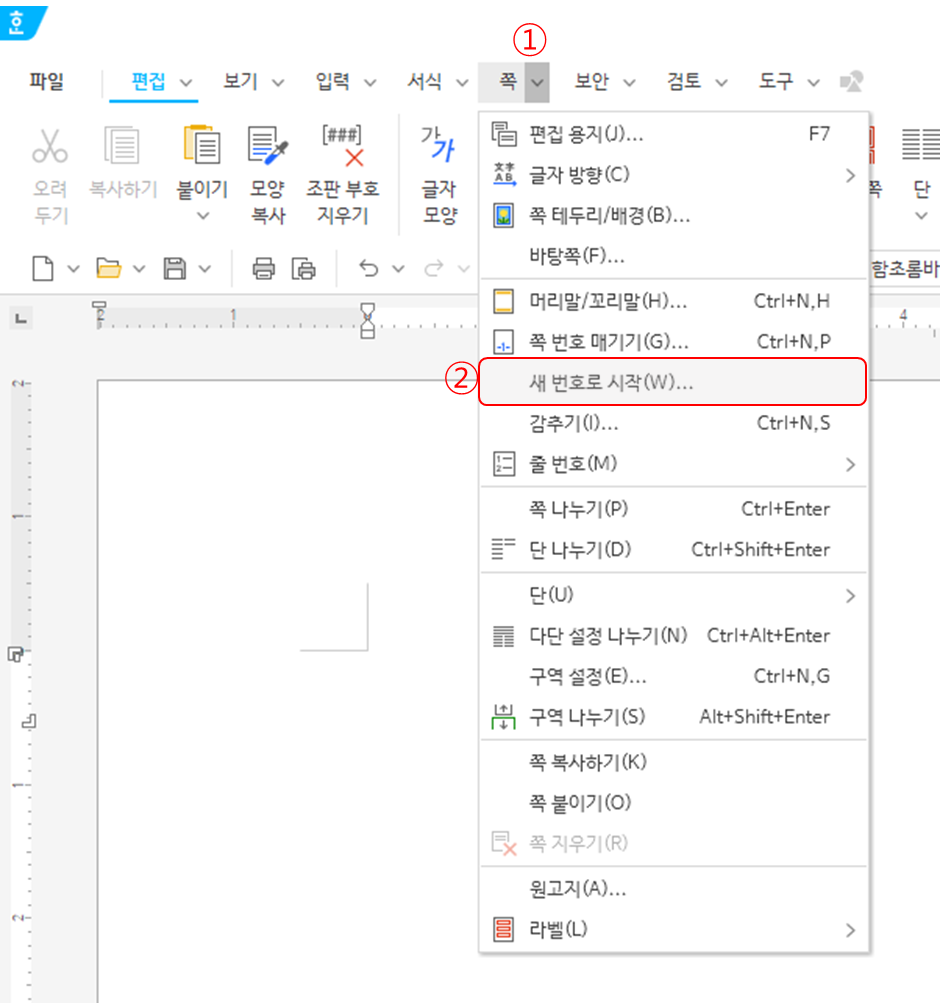Screen dimensions: 940x1003
Task: Click the horizontal ruler above the page
Action: [x=250, y=316]
